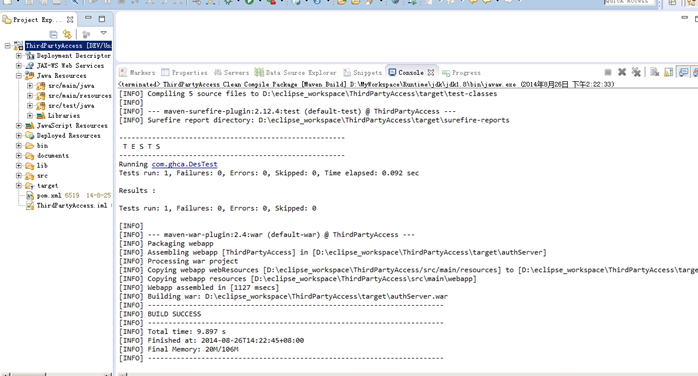The width and height of the screenshot is (698, 376).
Task: Switch to the Snippets tab
Action: pyautogui.click(x=363, y=73)
